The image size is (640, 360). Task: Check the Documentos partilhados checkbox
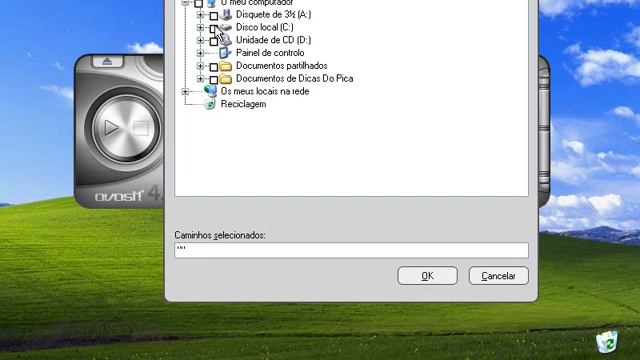[x=213, y=67]
